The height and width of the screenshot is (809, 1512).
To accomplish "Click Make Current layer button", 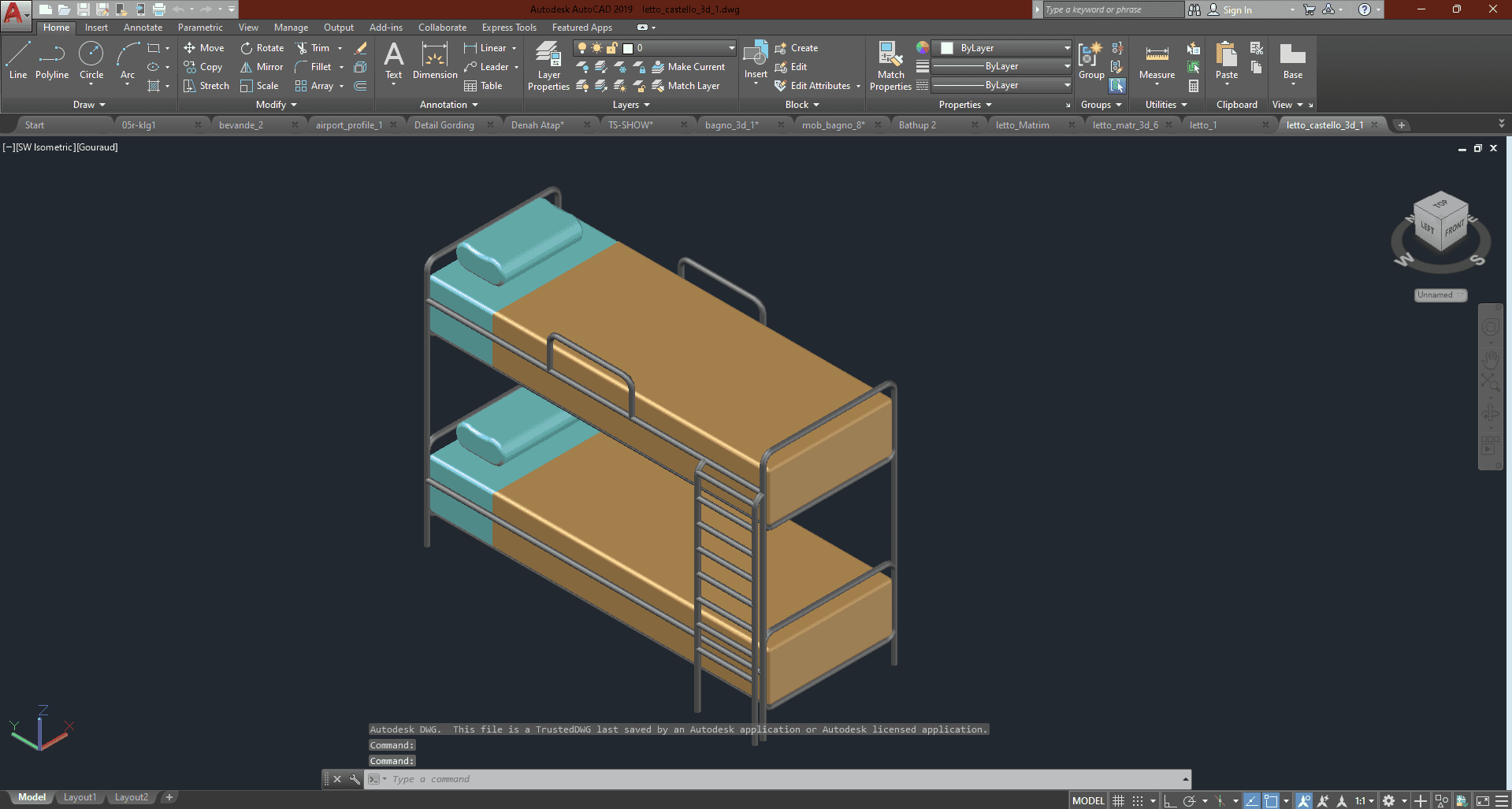I will (688, 67).
